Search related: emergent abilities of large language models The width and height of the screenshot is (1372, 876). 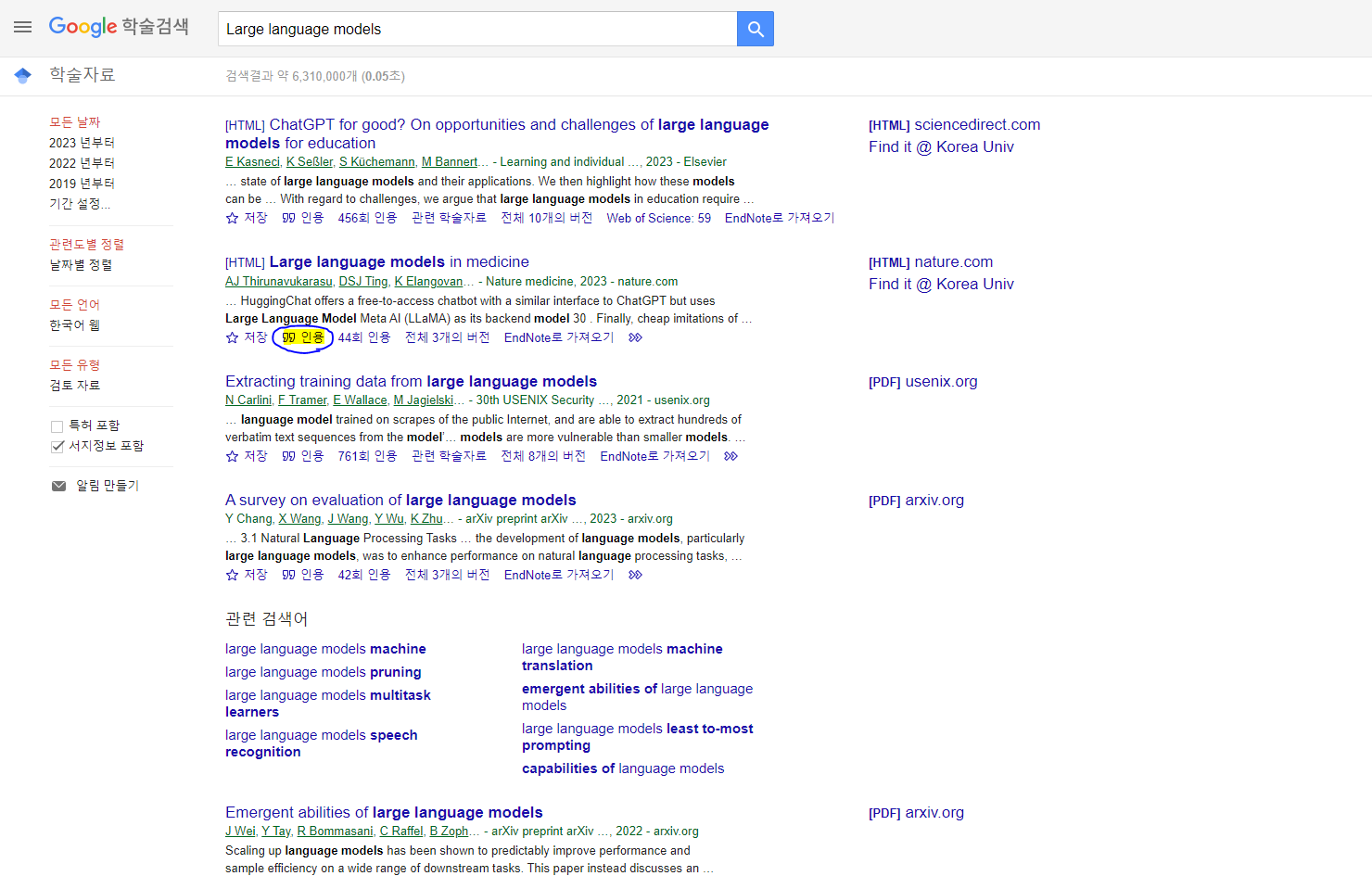[x=637, y=697]
